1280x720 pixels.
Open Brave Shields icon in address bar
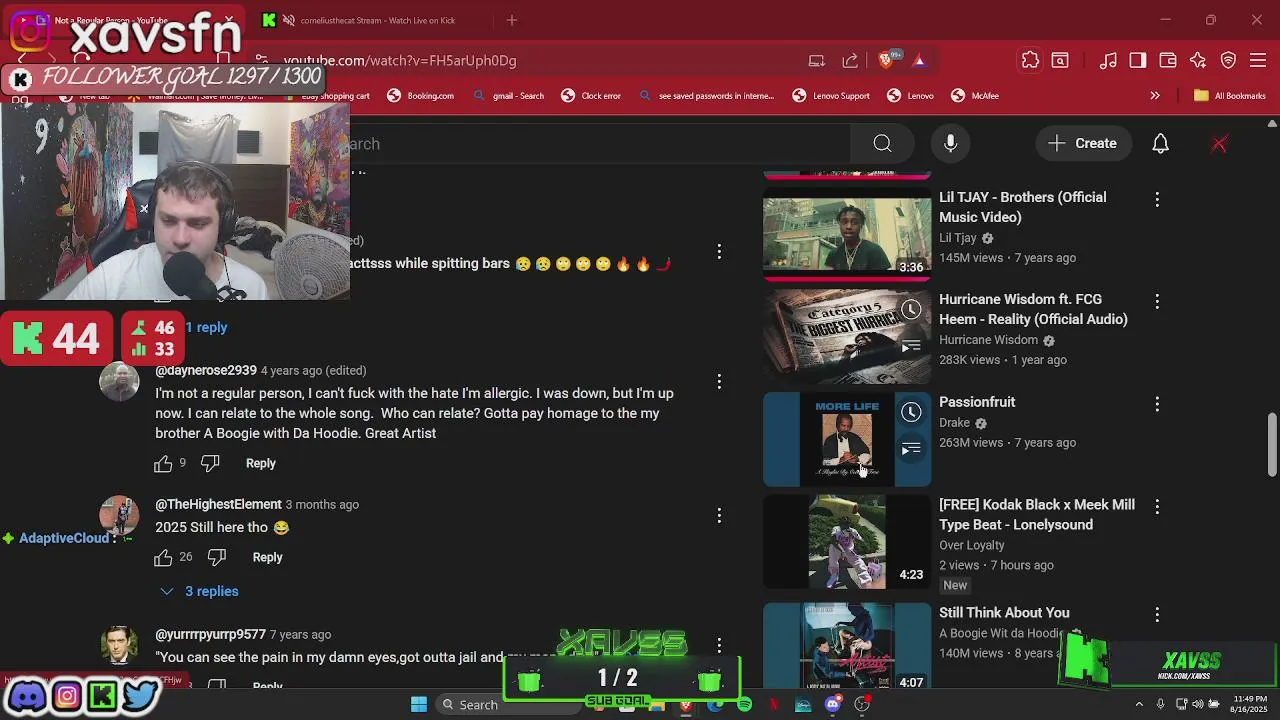click(888, 61)
